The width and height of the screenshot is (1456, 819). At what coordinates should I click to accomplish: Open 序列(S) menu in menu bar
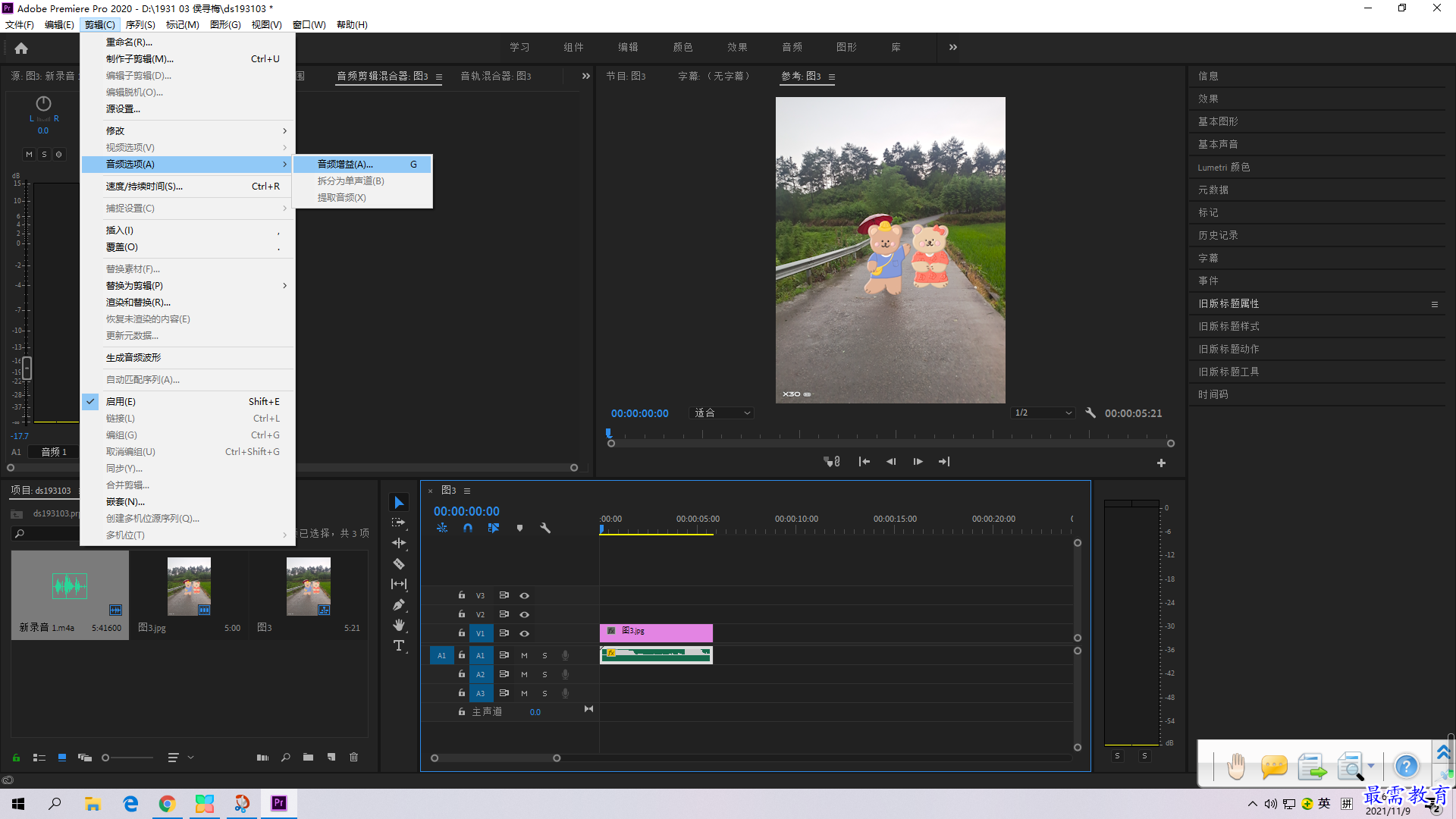click(140, 24)
